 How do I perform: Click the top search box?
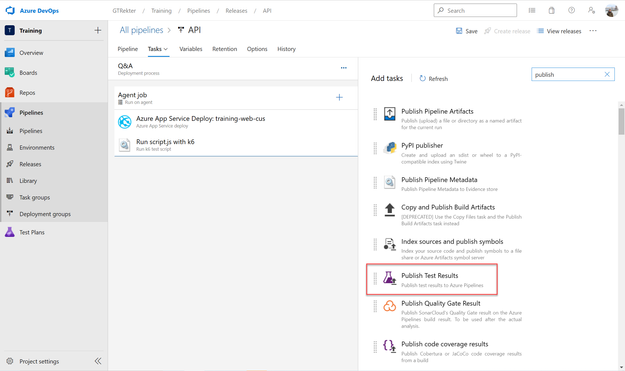(x=475, y=10)
